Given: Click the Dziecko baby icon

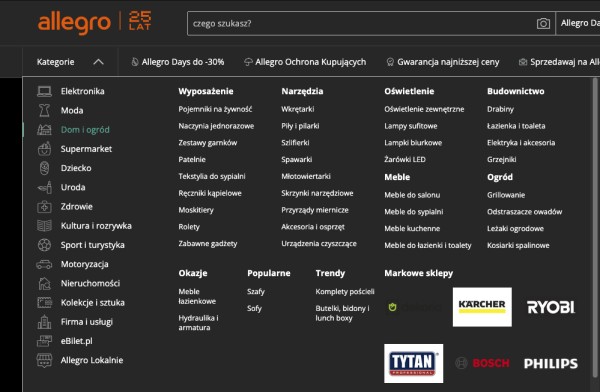Looking at the screenshot, I should pos(44,168).
